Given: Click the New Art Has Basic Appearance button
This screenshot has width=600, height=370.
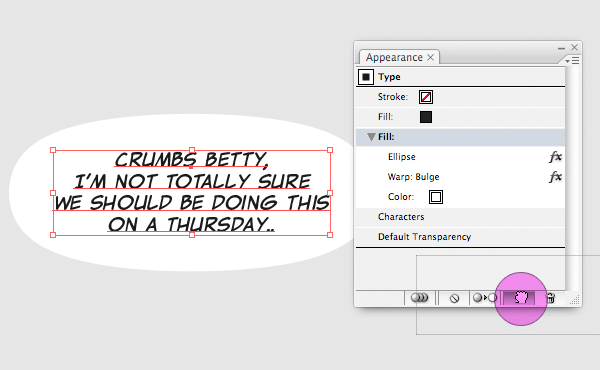Looking at the screenshot, I should [419, 298].
